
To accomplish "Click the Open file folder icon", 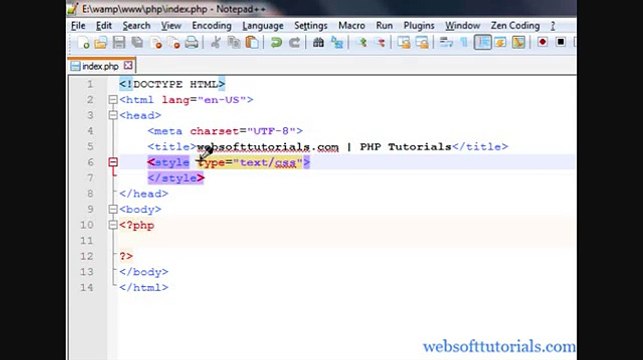I will (101, 42).
